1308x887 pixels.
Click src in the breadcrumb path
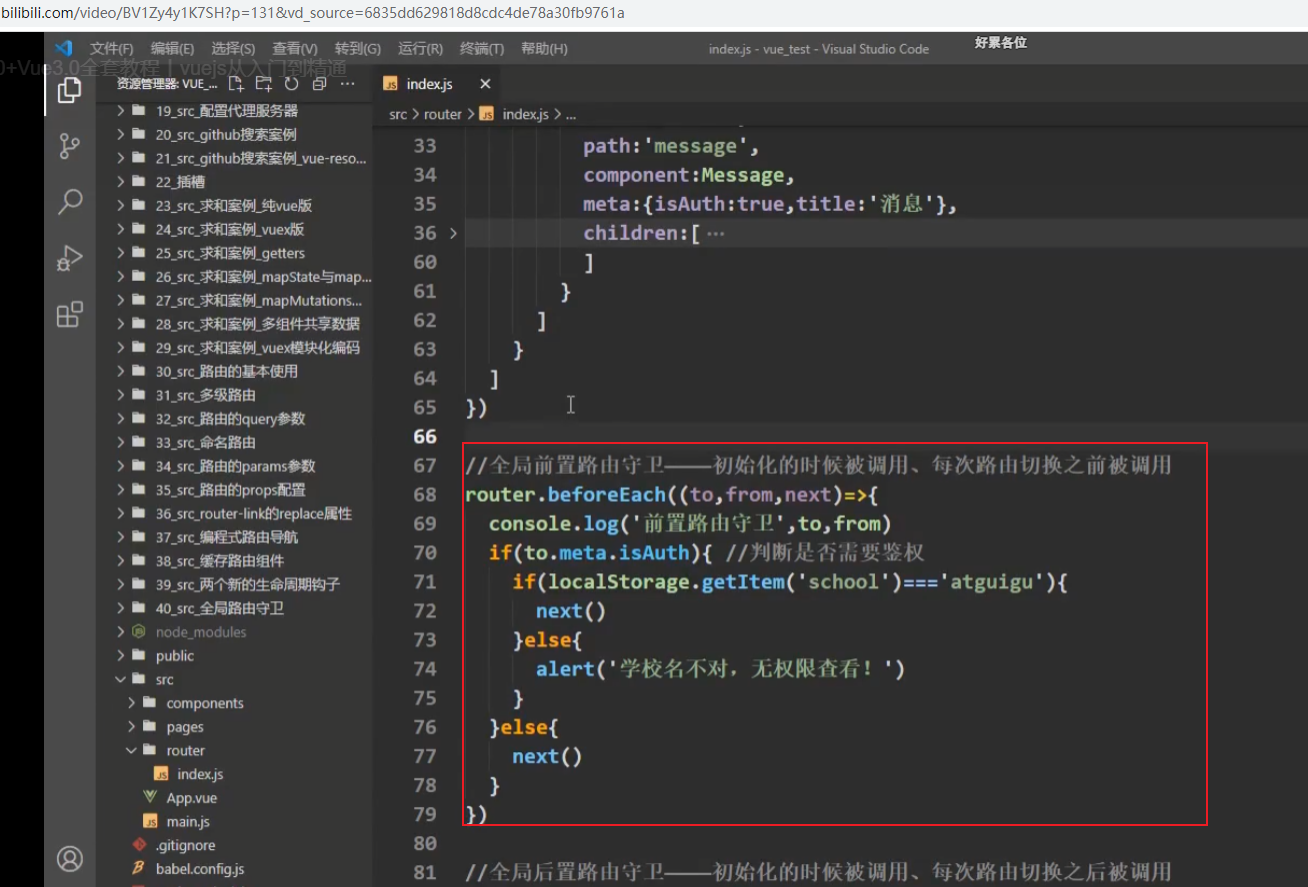pyautogui.click(x=398, y=114)
